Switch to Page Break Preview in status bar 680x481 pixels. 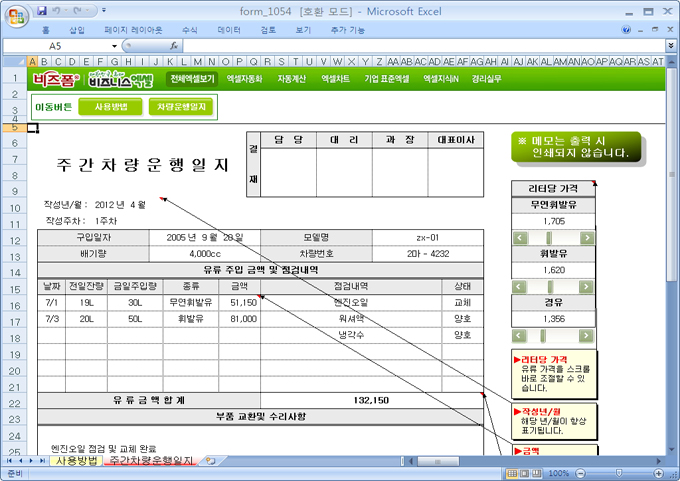tap(536, 473)
